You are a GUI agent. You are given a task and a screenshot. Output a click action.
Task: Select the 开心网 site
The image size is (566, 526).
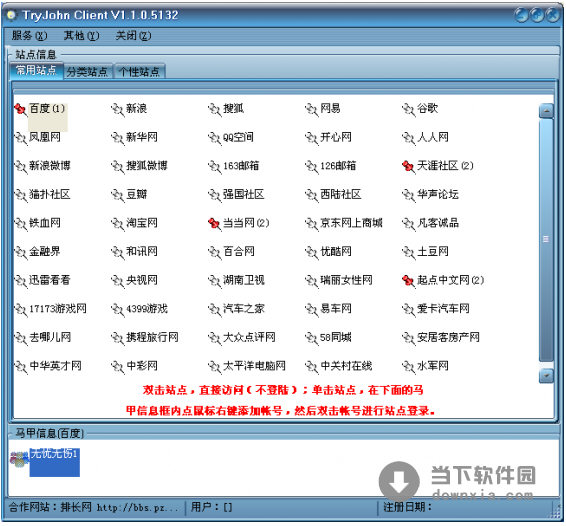click(336, 137)
